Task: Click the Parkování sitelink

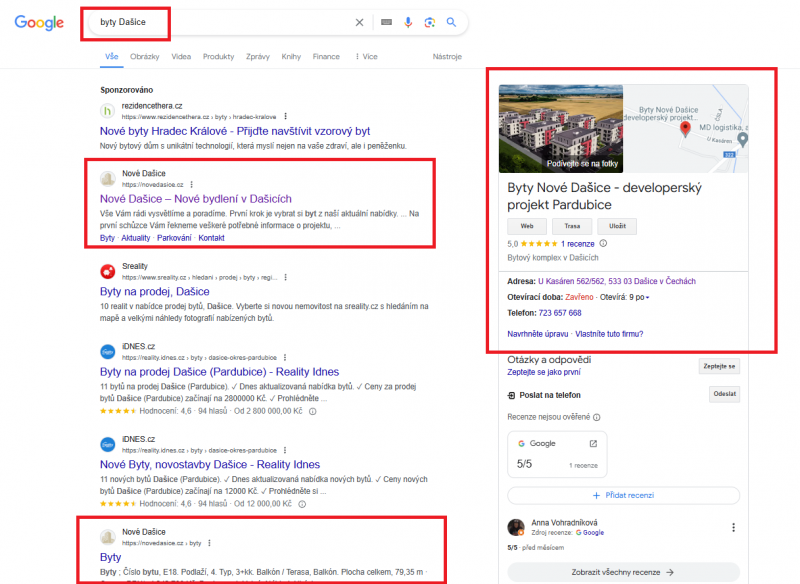Action: 174,238
